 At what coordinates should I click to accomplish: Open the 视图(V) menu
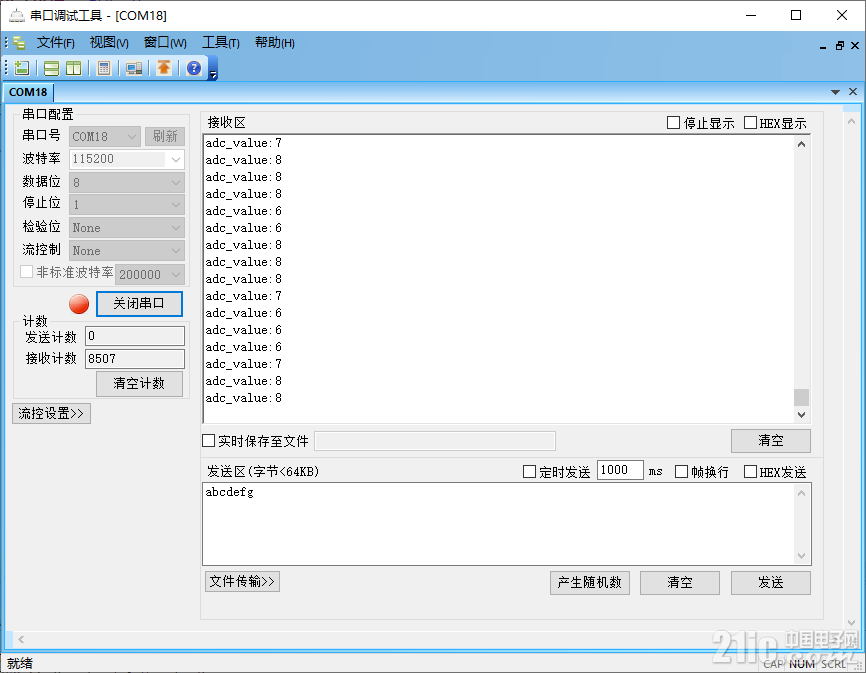[x=109, y=43]
